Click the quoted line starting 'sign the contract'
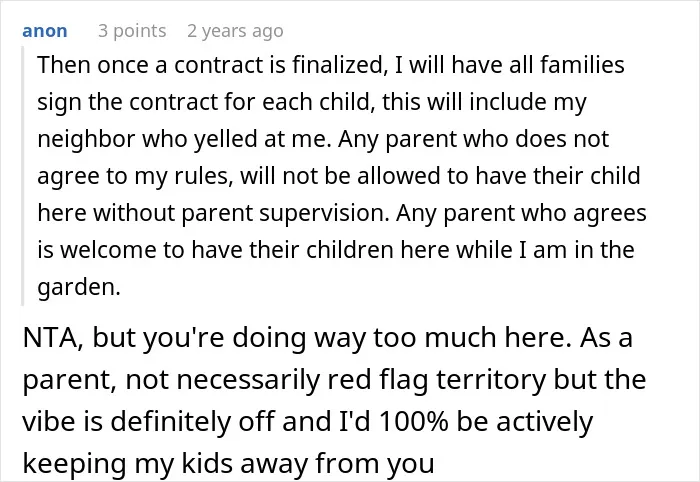This screenshot has width=700, height=482. point(312,102)
